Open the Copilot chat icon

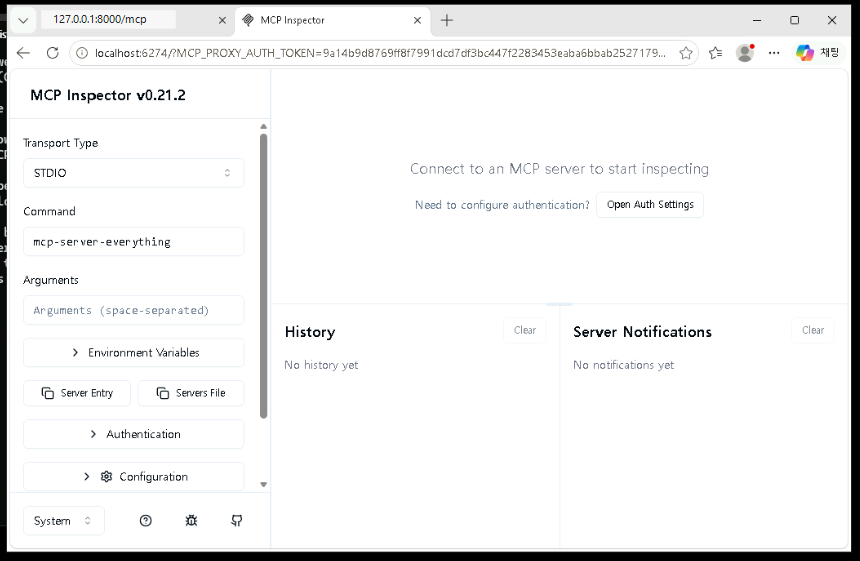(x=817, y=53)
